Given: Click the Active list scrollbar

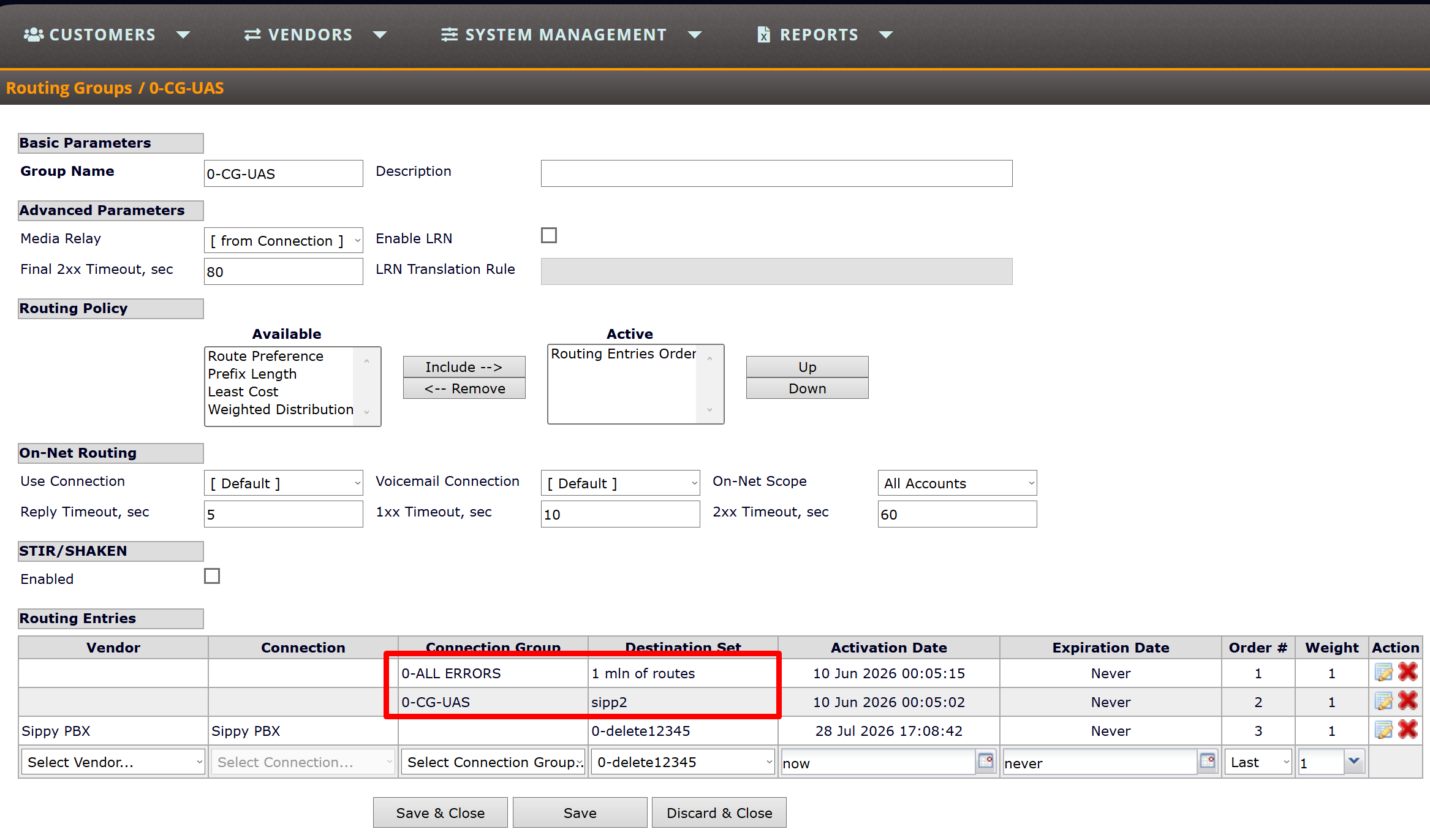Looking at the screenshot, I should click(710, 384).
